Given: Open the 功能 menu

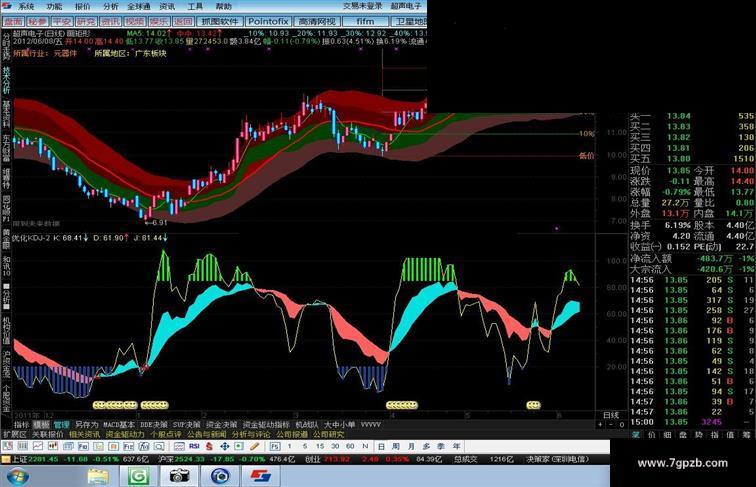Looking at the screenshot, I should tap(54, 6).
